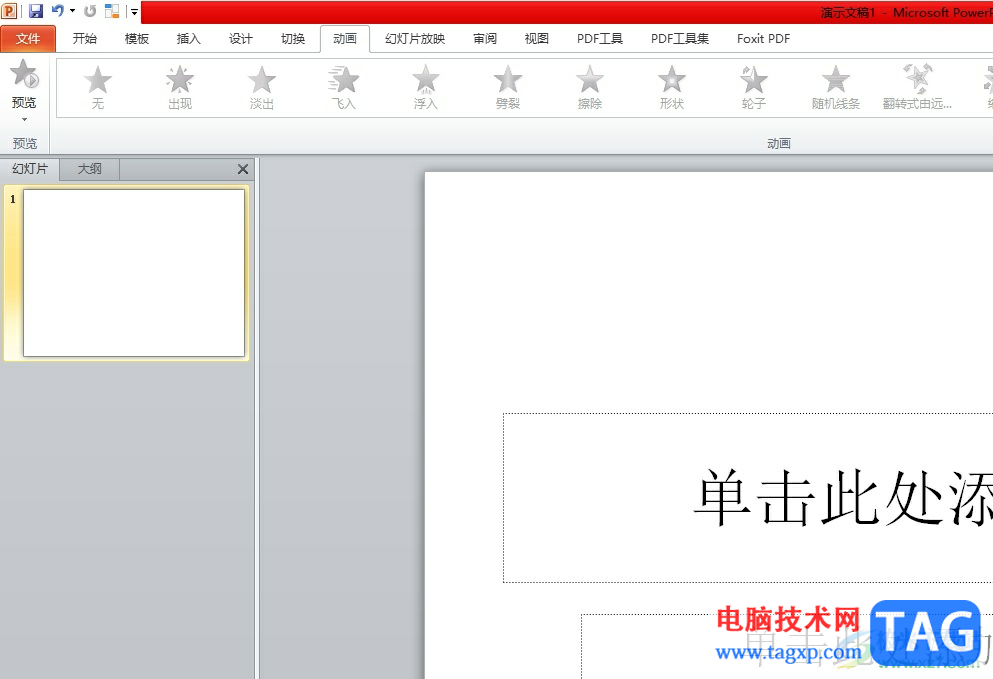Open the 切换 (Transitions) tab
The height and width of the screenshot is (679, 993).
[293, 39]
